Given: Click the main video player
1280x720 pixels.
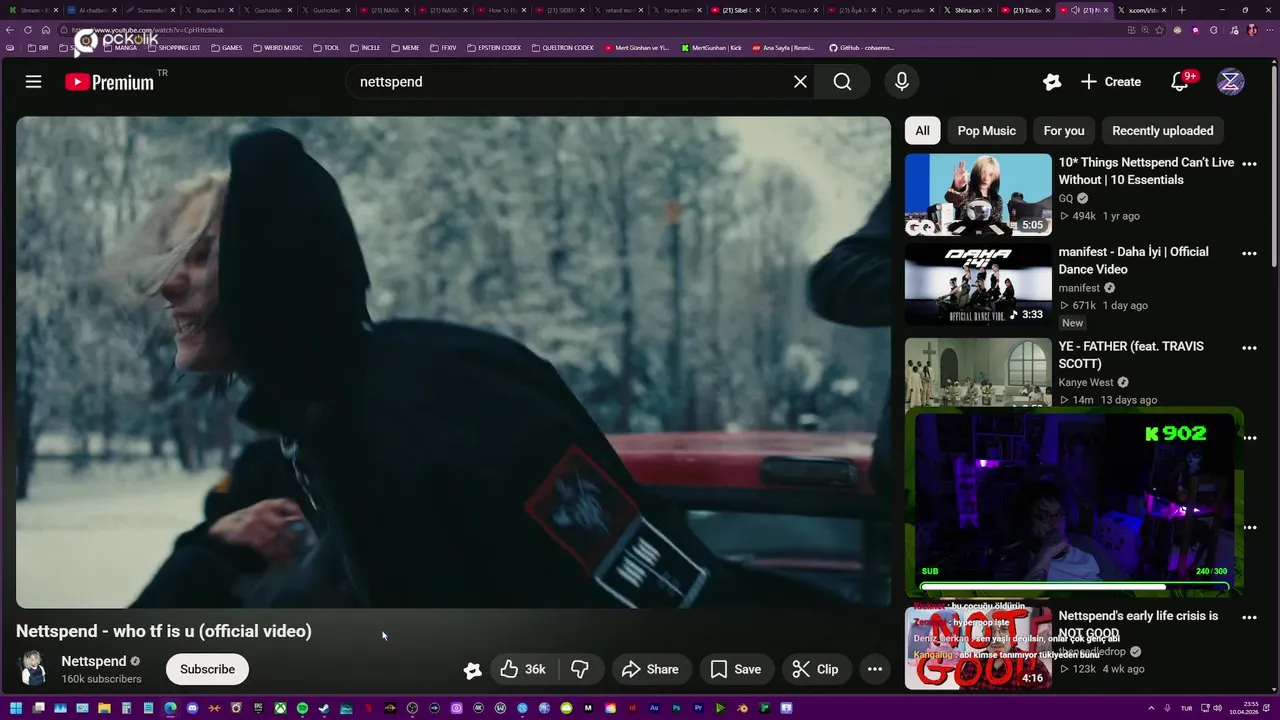Looking at the screenshot, I should 453,362.
